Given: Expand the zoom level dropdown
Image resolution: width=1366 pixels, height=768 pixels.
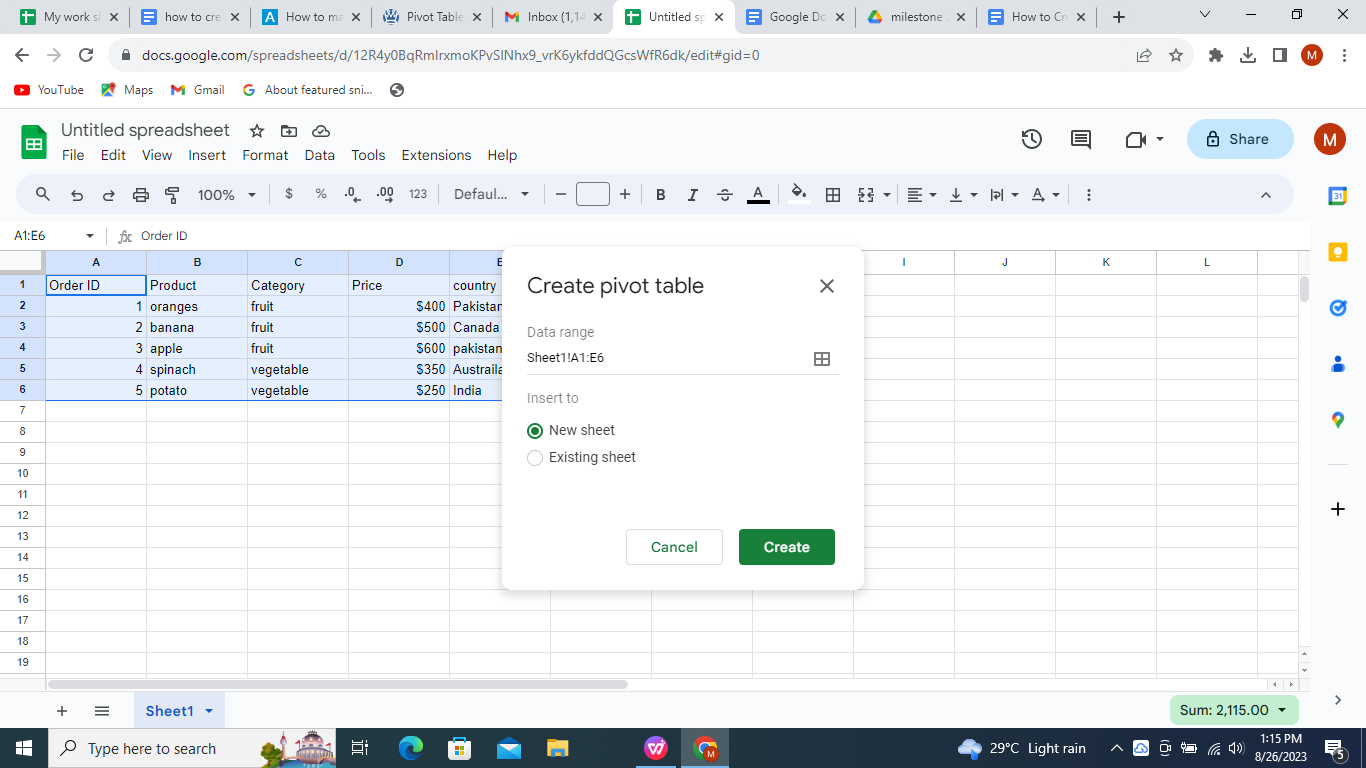Looking at the screenshot, I should 225,194.
